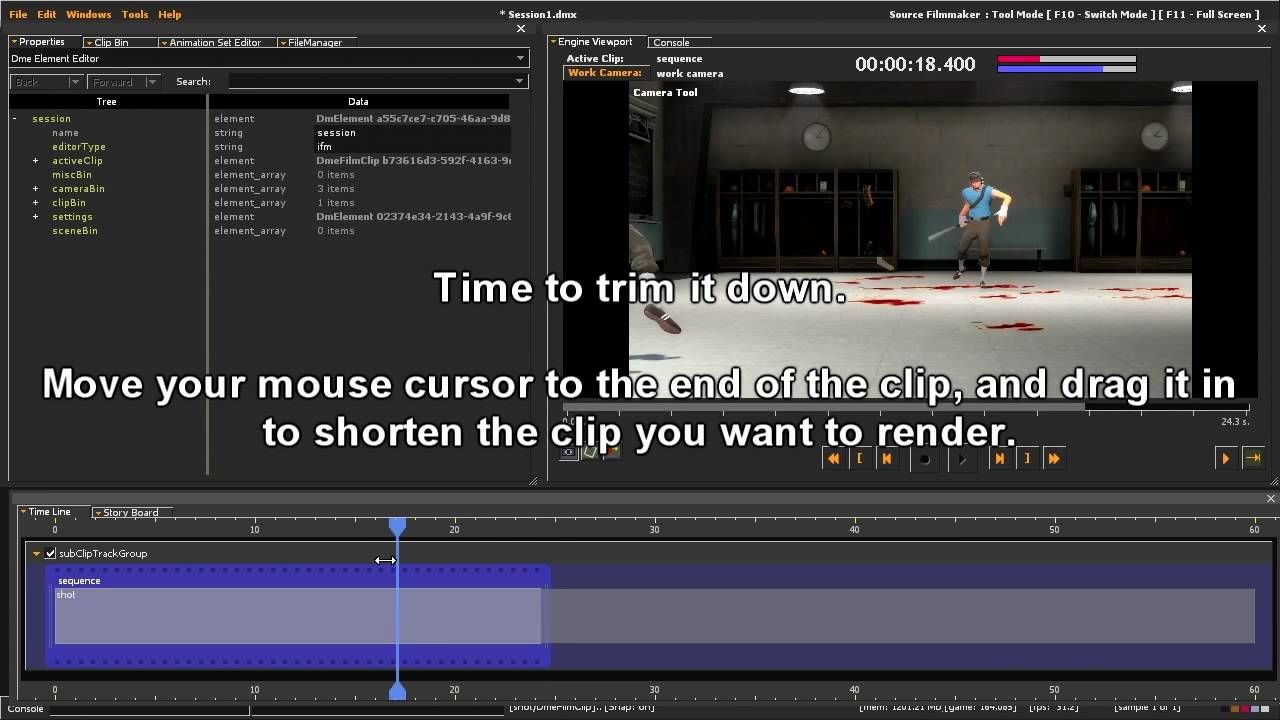This screenshot has height=720, width=1280.
Task: Select the editorType tree row
Action: tap(79, 147)
